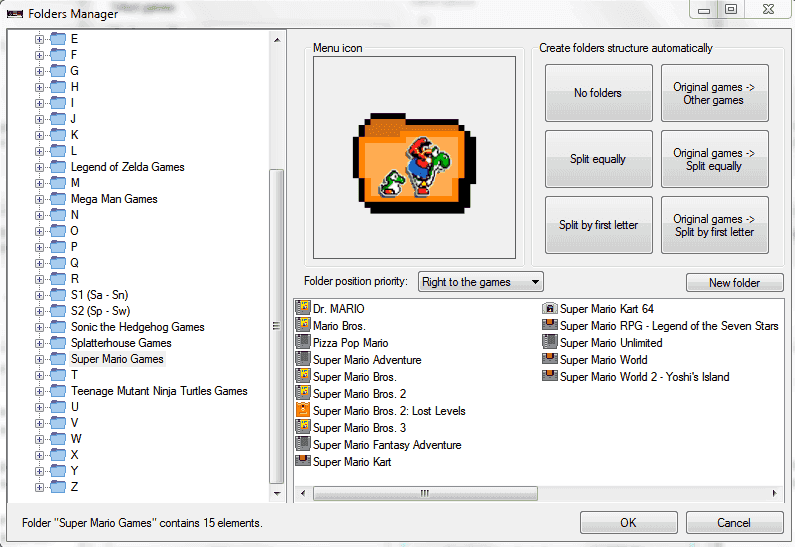Click the Super Mario RPG cartridge icon
This screenshot has height=547, width=795.
click(550, 325)
